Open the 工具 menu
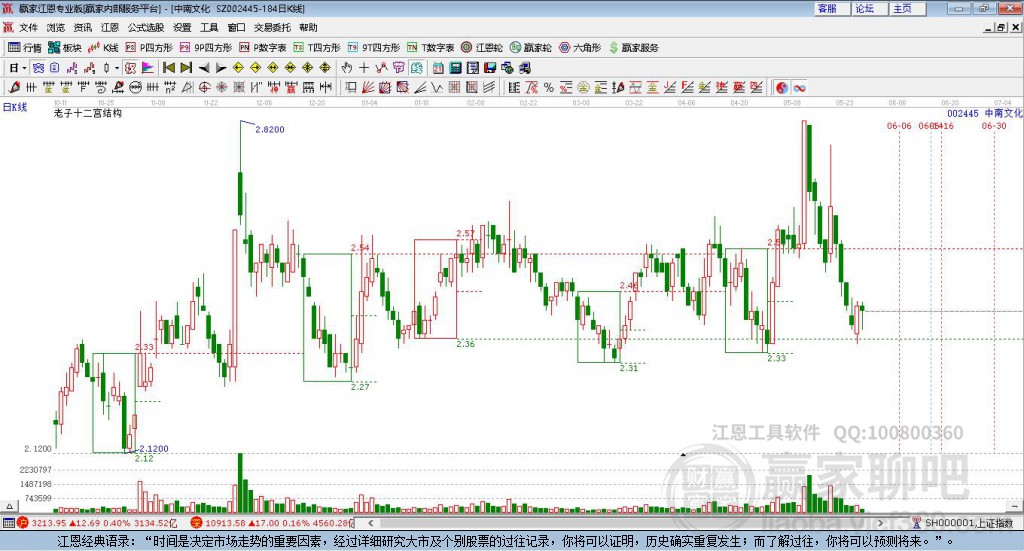This screenshot has height=551, width=1024. [209, 27]
